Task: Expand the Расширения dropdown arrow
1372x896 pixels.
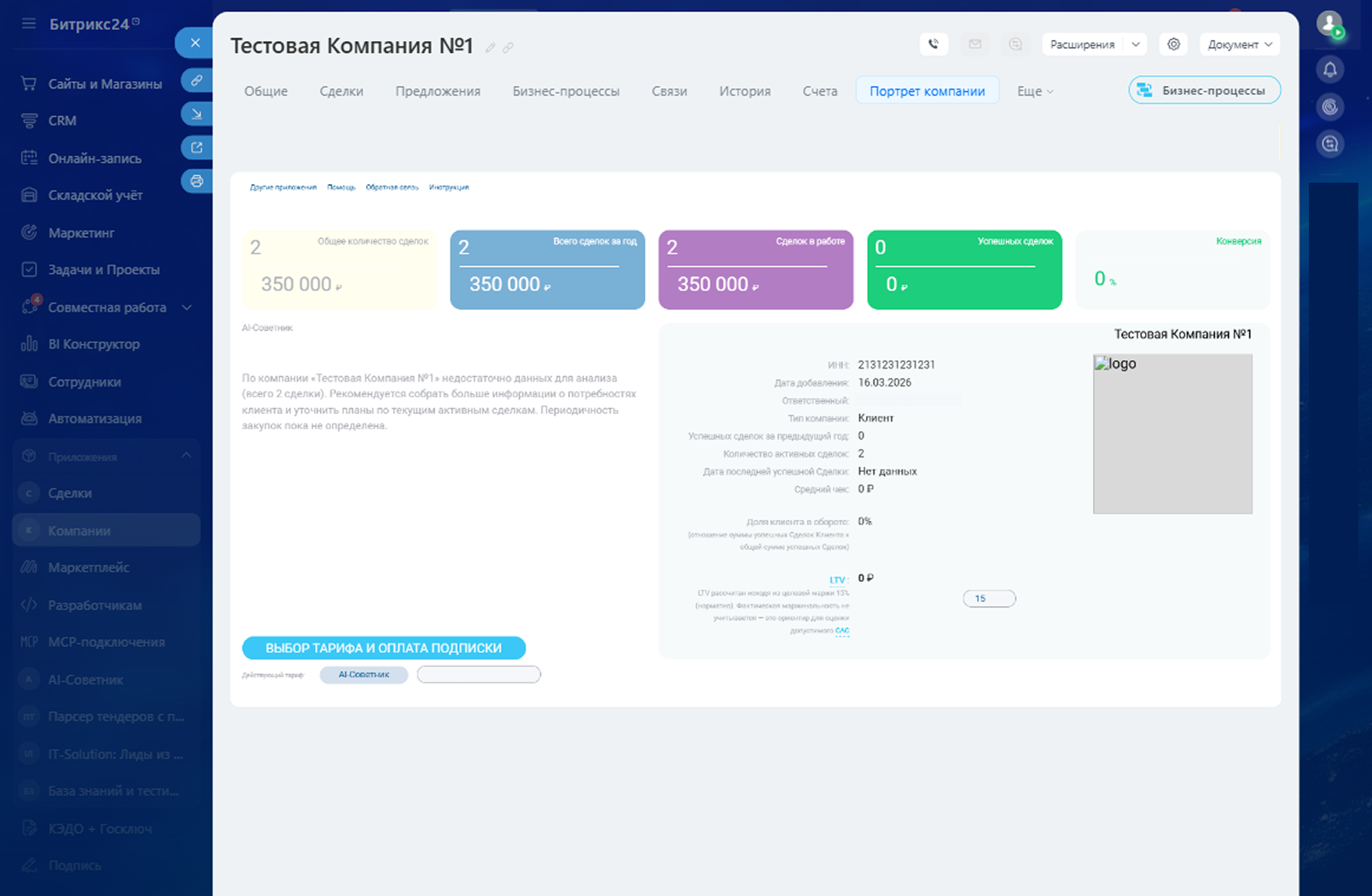Action: coord(1136,44)
